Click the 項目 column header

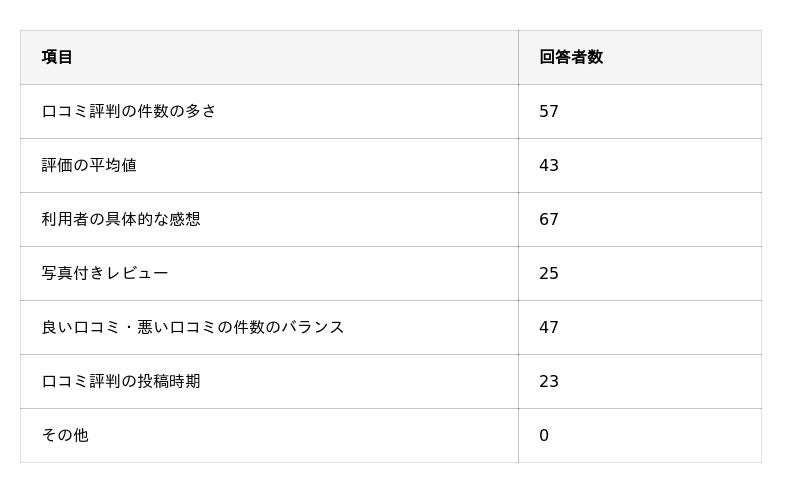[x=57, y=57]
